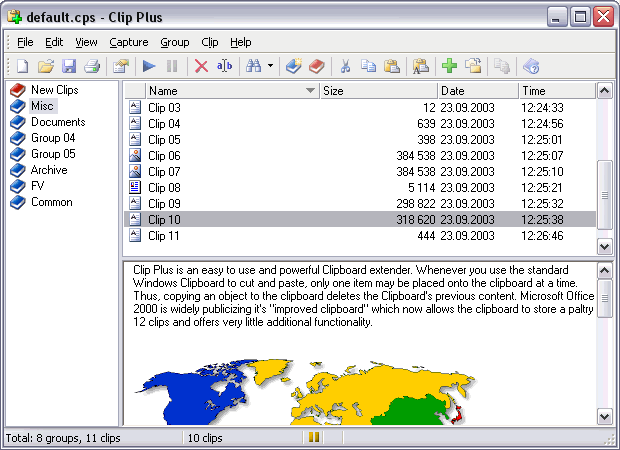Sort clips by the Name column header
This screenshot has height=450, width=620.
click(x=232, y=91)
